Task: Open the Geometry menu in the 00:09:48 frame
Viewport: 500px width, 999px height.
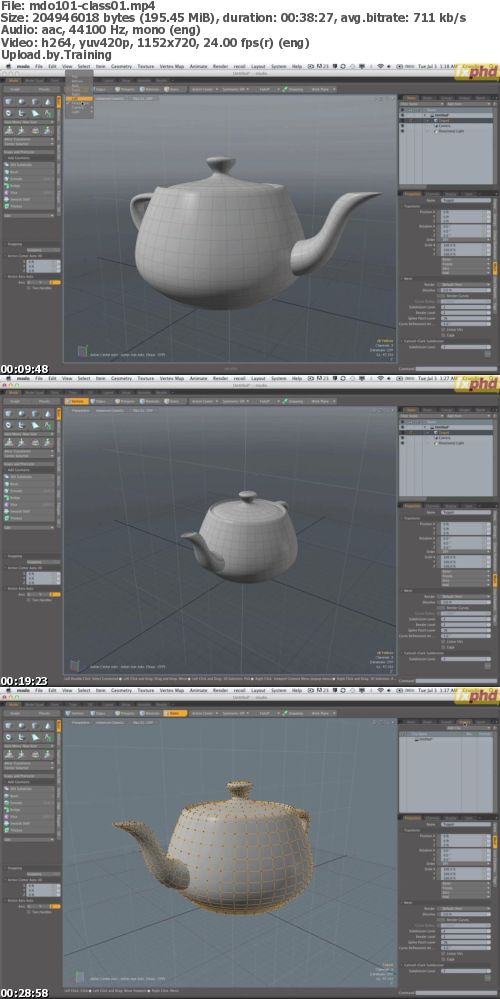Action: pyautogui.click(x=122, y=66)
